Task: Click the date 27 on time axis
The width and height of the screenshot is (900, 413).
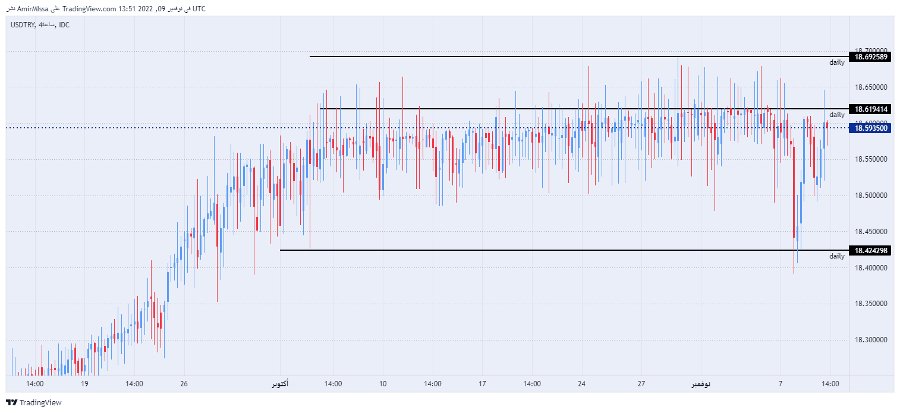Action: [x=642, y=384]
